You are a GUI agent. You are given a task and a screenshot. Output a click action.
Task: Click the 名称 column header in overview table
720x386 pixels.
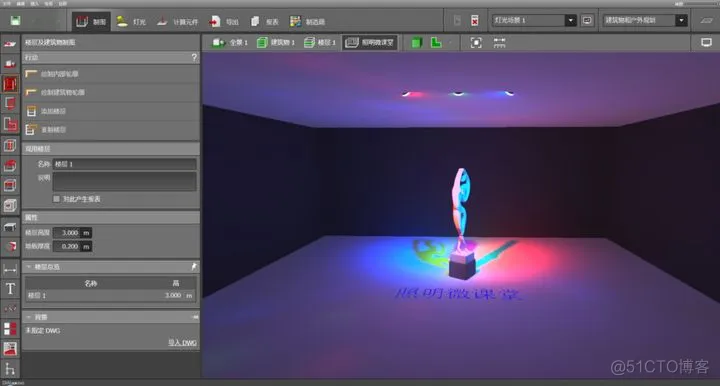coord(91,284)
